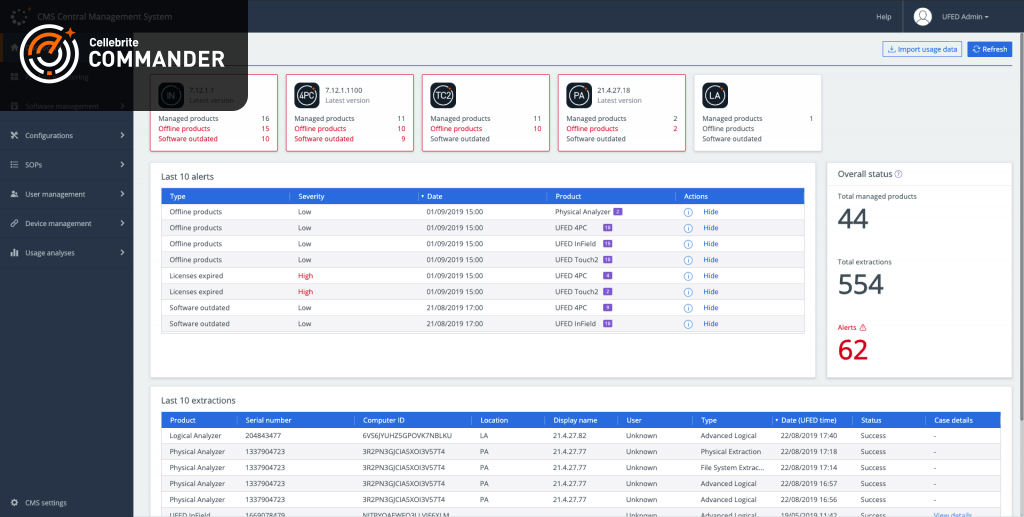
Task: Hide the Physical Analyzer offline products alert
Action: tap(711, 212)
